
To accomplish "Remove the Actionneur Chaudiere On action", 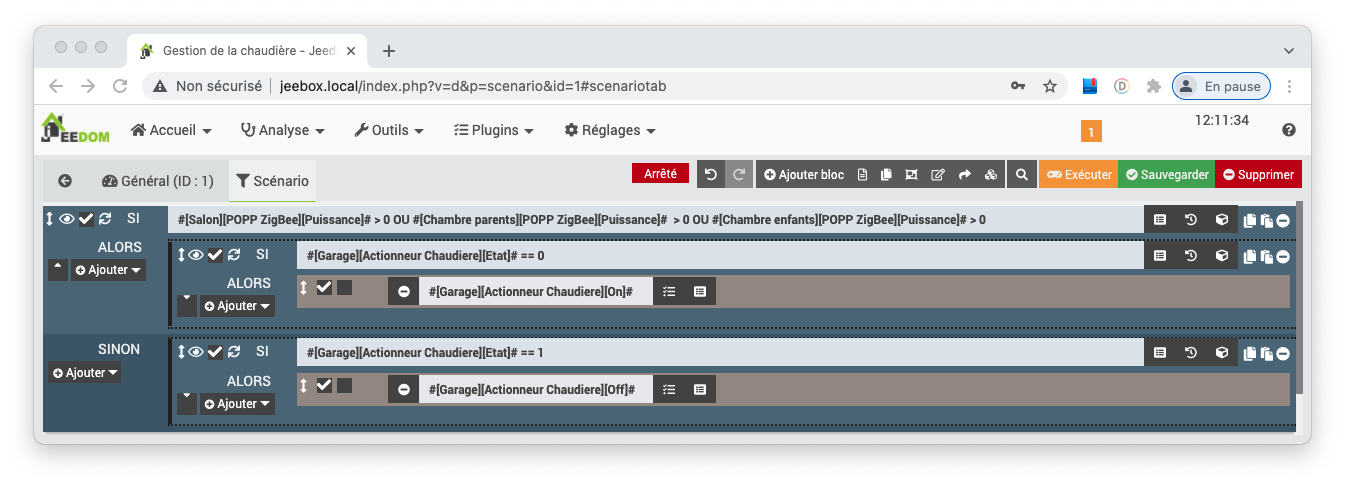I will click(403, 291).
